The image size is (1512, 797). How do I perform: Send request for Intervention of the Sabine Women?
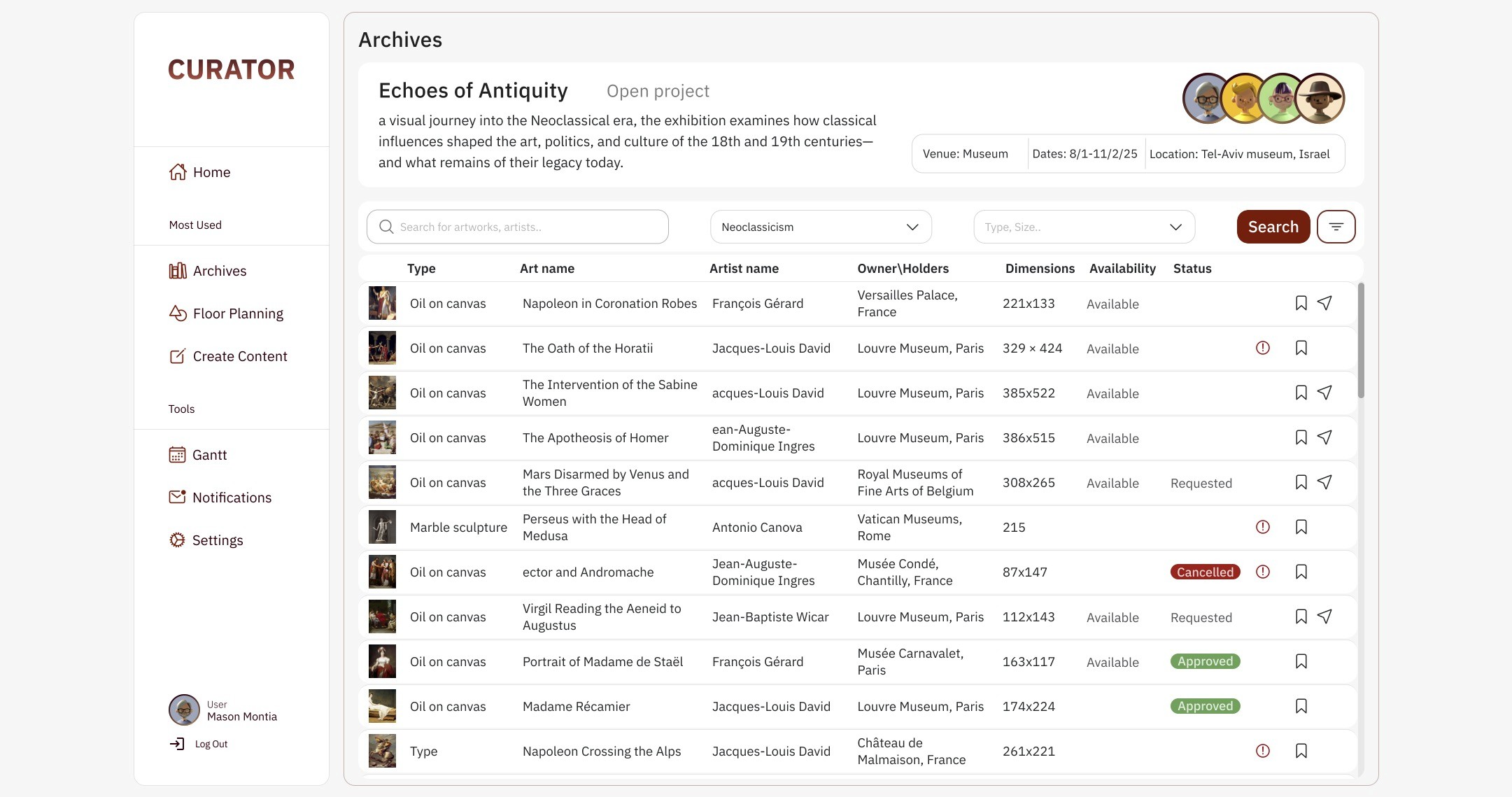1324,393
